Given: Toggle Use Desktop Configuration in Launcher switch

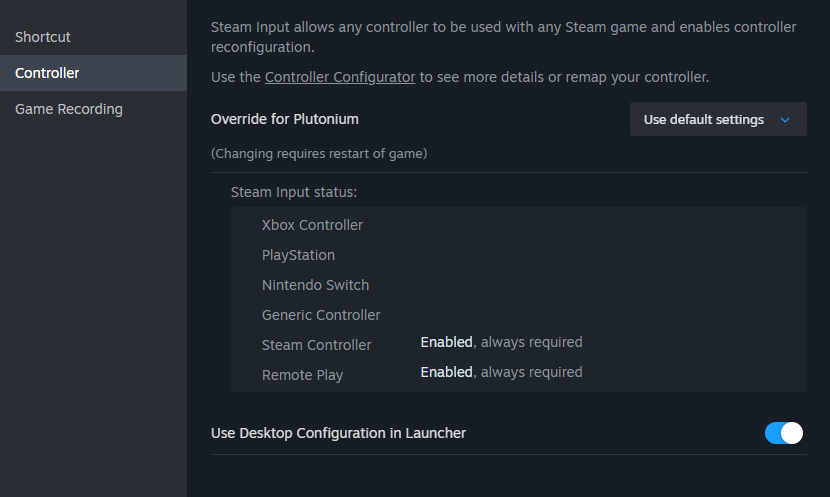Looking at the screenshot, I should 783,433.
